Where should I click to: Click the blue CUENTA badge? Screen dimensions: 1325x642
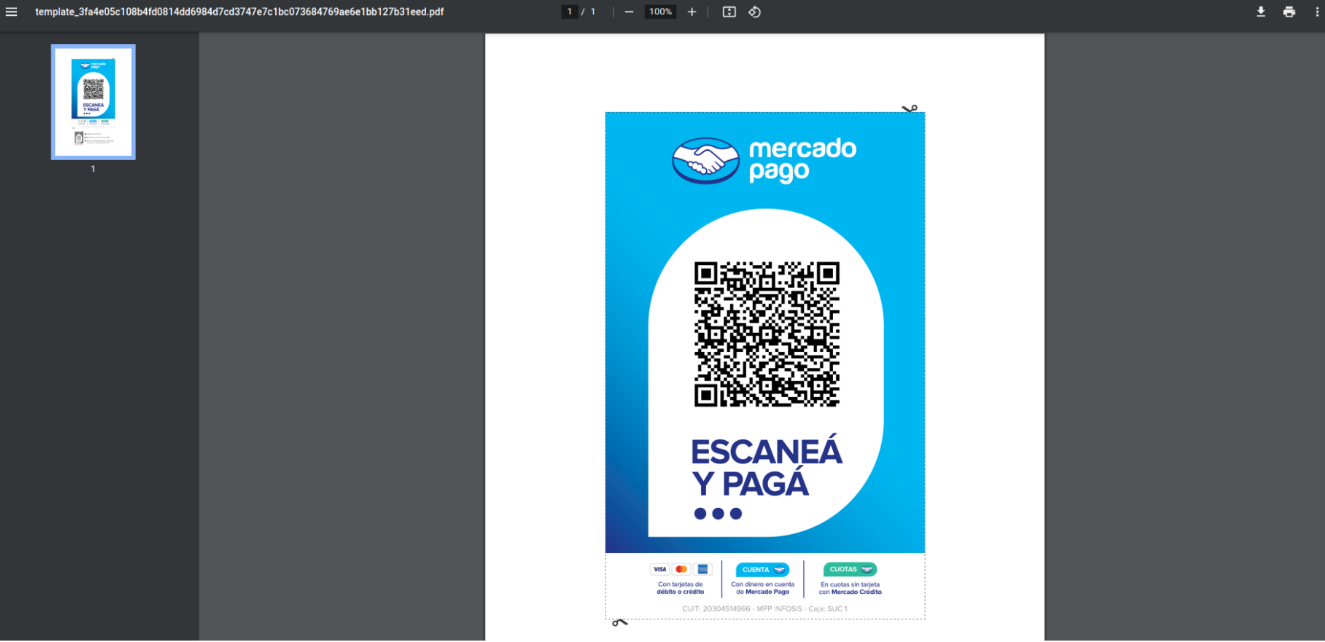click(x=762, y=569)
